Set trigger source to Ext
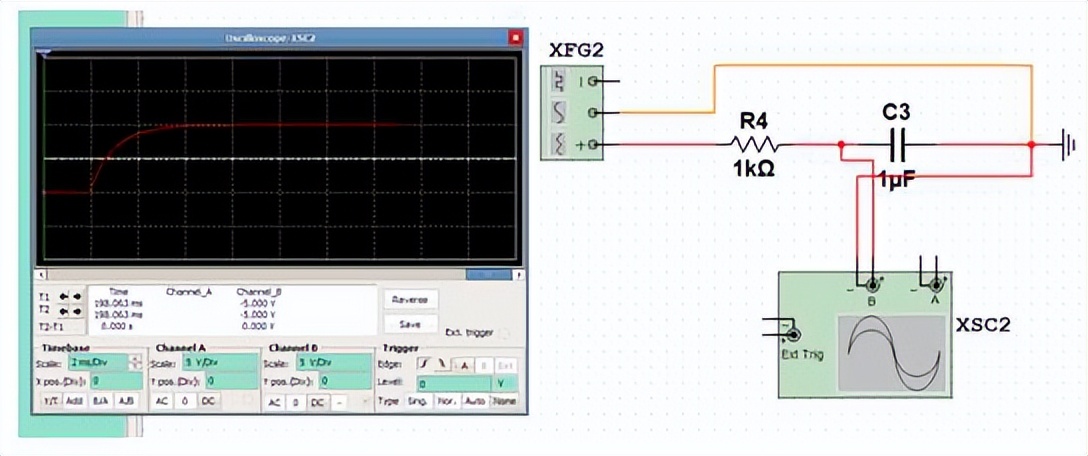This screenshot has height=456, width=1088. click(506, 365)
